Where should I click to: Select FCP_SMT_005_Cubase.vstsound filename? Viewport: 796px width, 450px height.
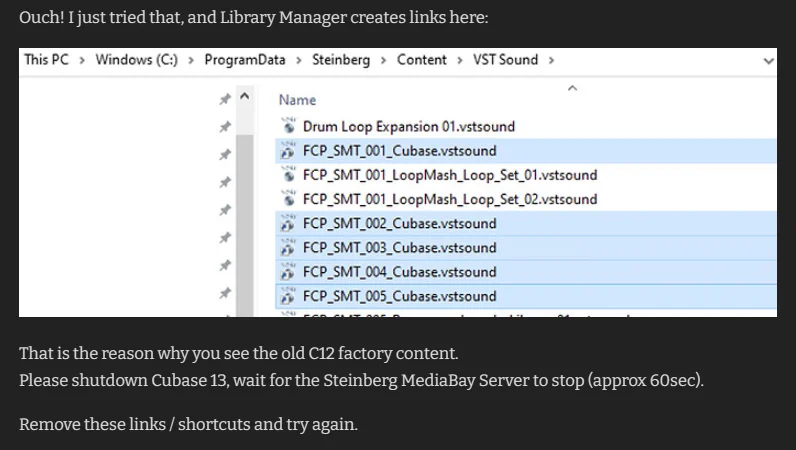coord(400,296)
